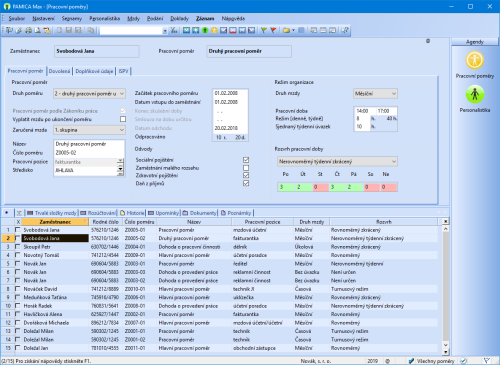Open the Pracovní poměry agenda icon
Viewport: 500px width, 365px height.
coord(475,60)
